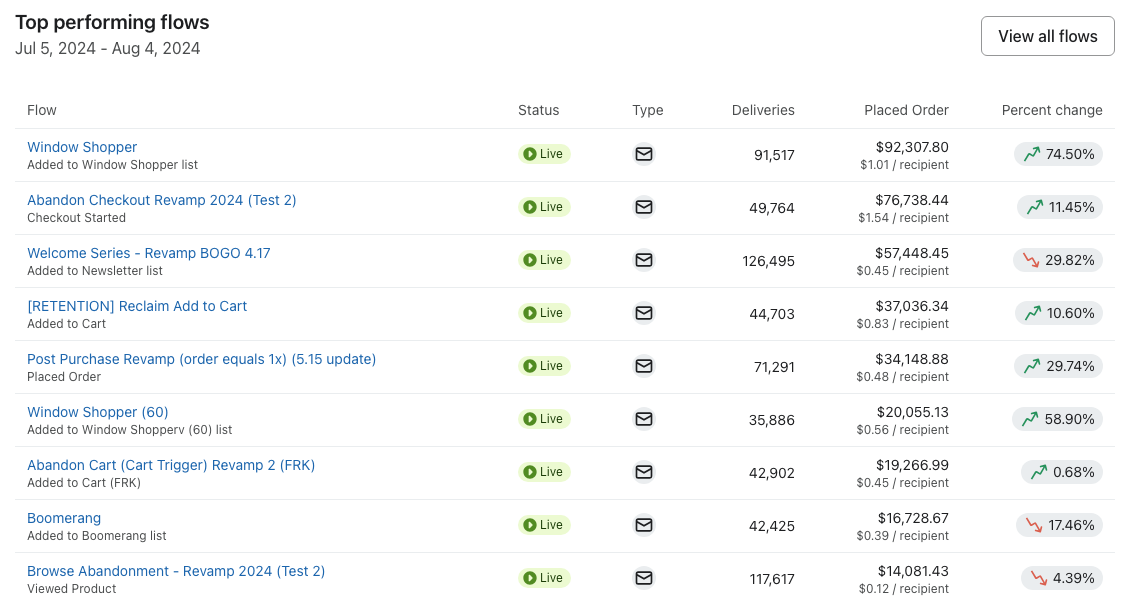
Task: Open Welcome Series - Revamp BOGO 4.17 flow
Action: click(x=149, y=253)
